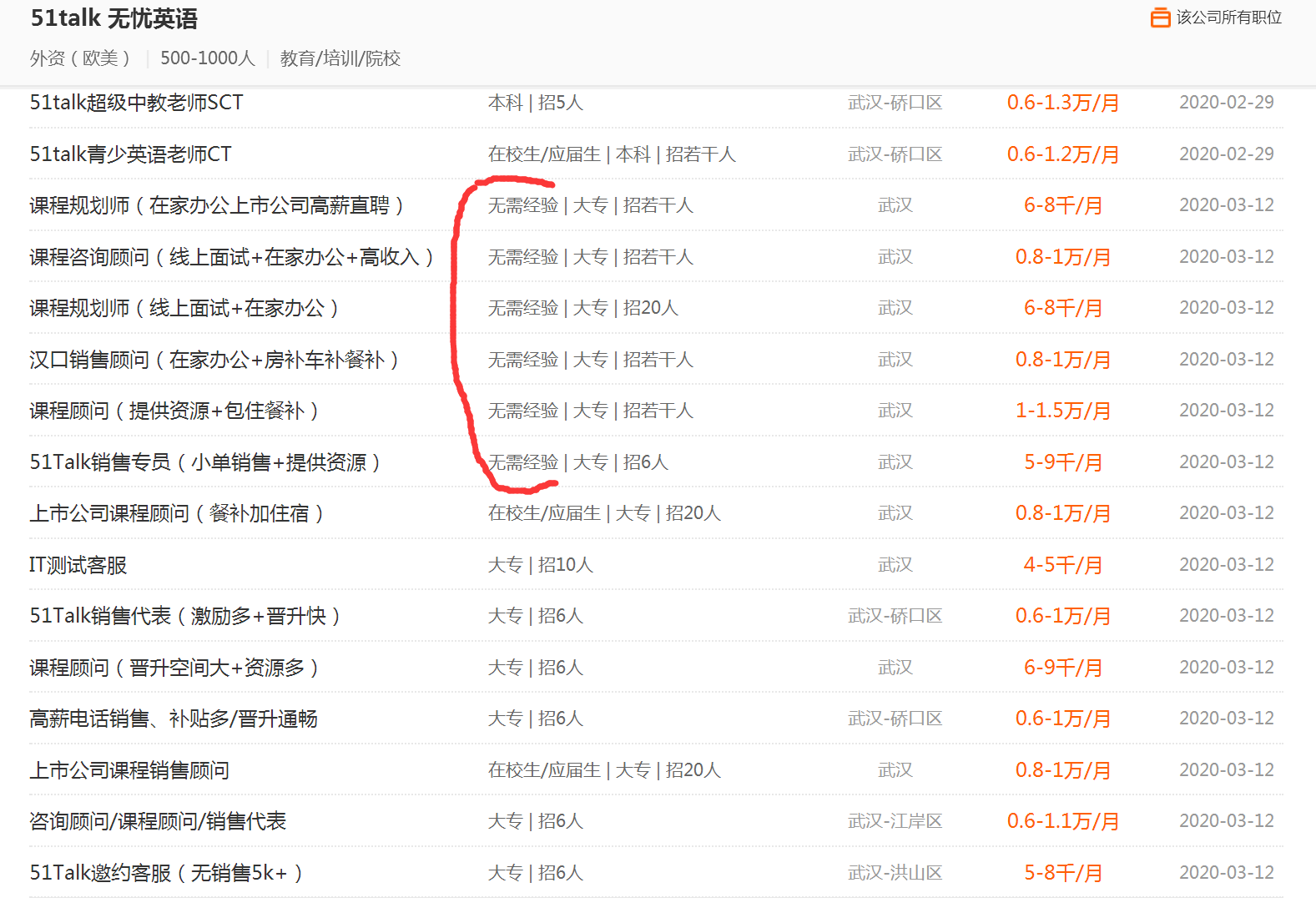The height and width of the screenshot is (918, 1316).
Task: Open job 51talk青少英语老师CT
Action: 131,154
